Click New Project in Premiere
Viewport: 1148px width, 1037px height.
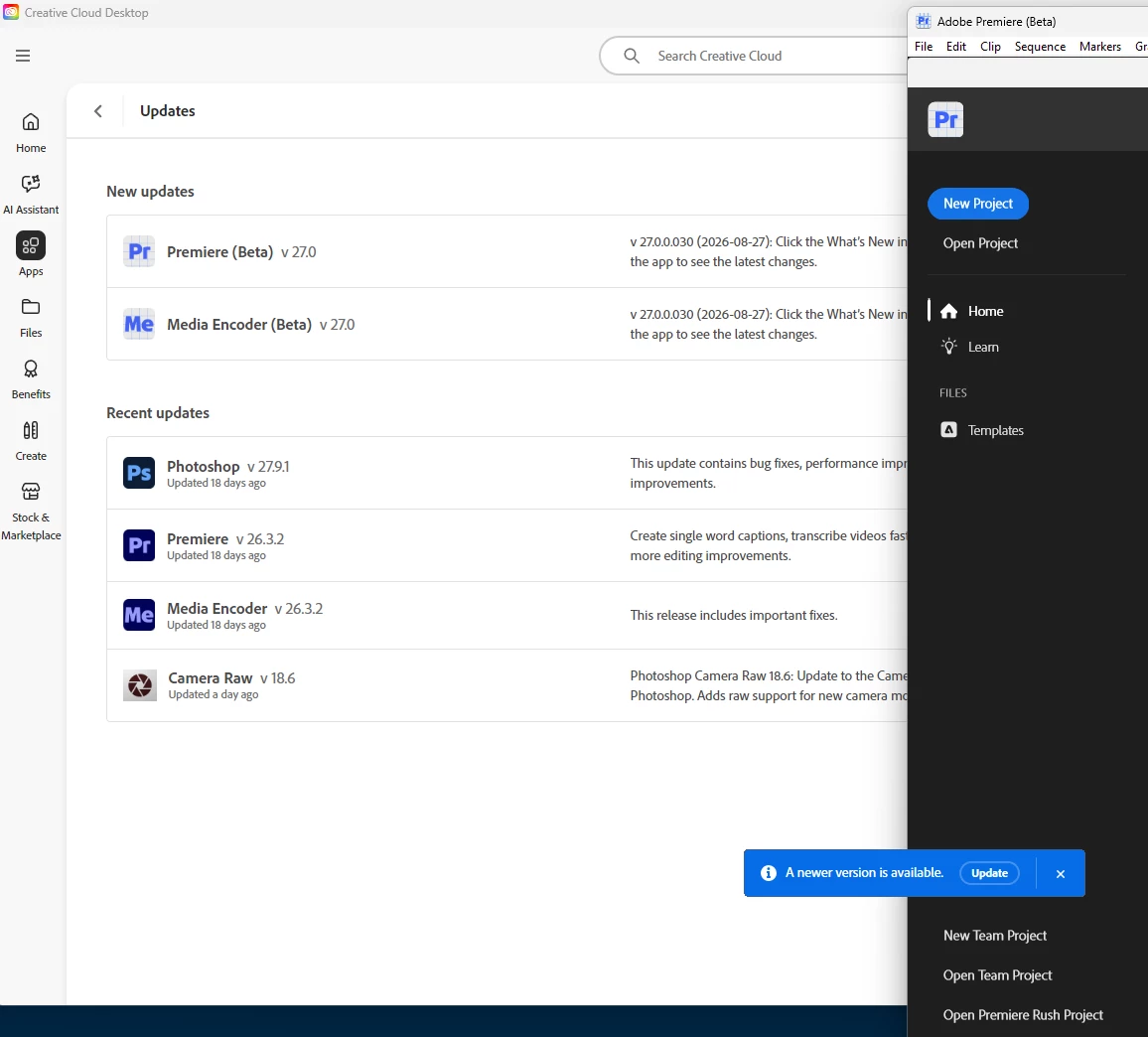click(x=978, y=204)
